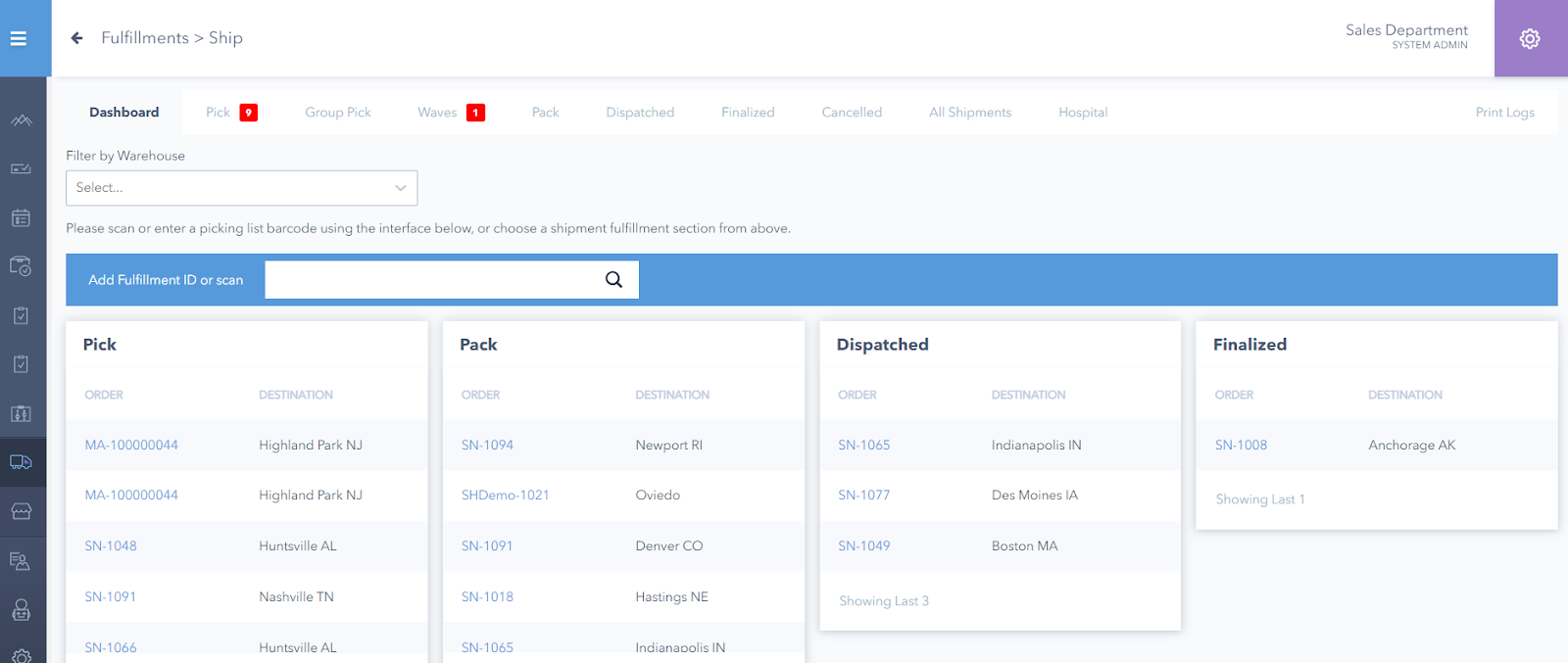
Task: Click the Finalized panel heading
Action: click(1250, 345)
